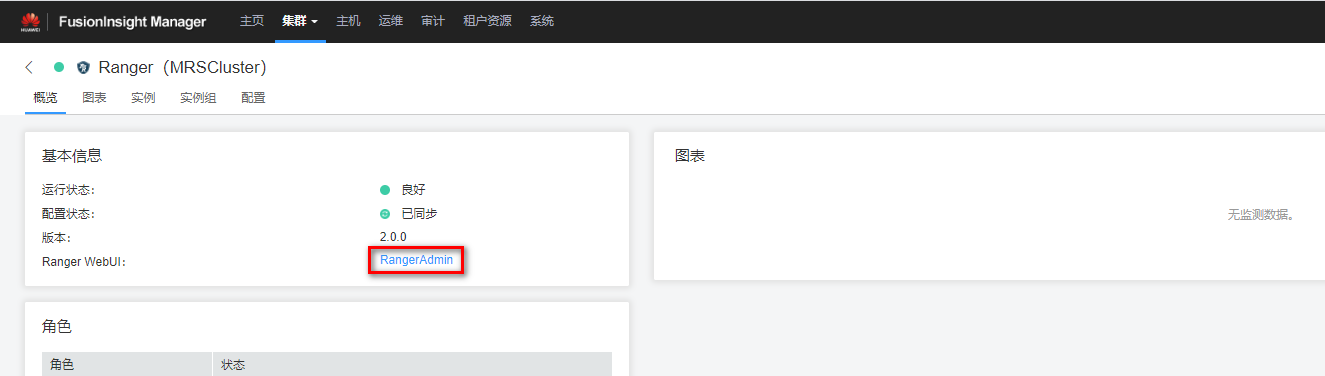Open the 运维 menu item
1325x376 pixels.
(390, 21)
